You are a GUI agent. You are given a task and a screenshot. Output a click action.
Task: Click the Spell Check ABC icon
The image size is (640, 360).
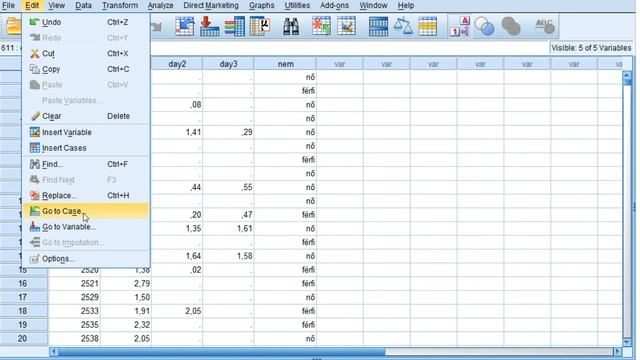tap(544, 27)
